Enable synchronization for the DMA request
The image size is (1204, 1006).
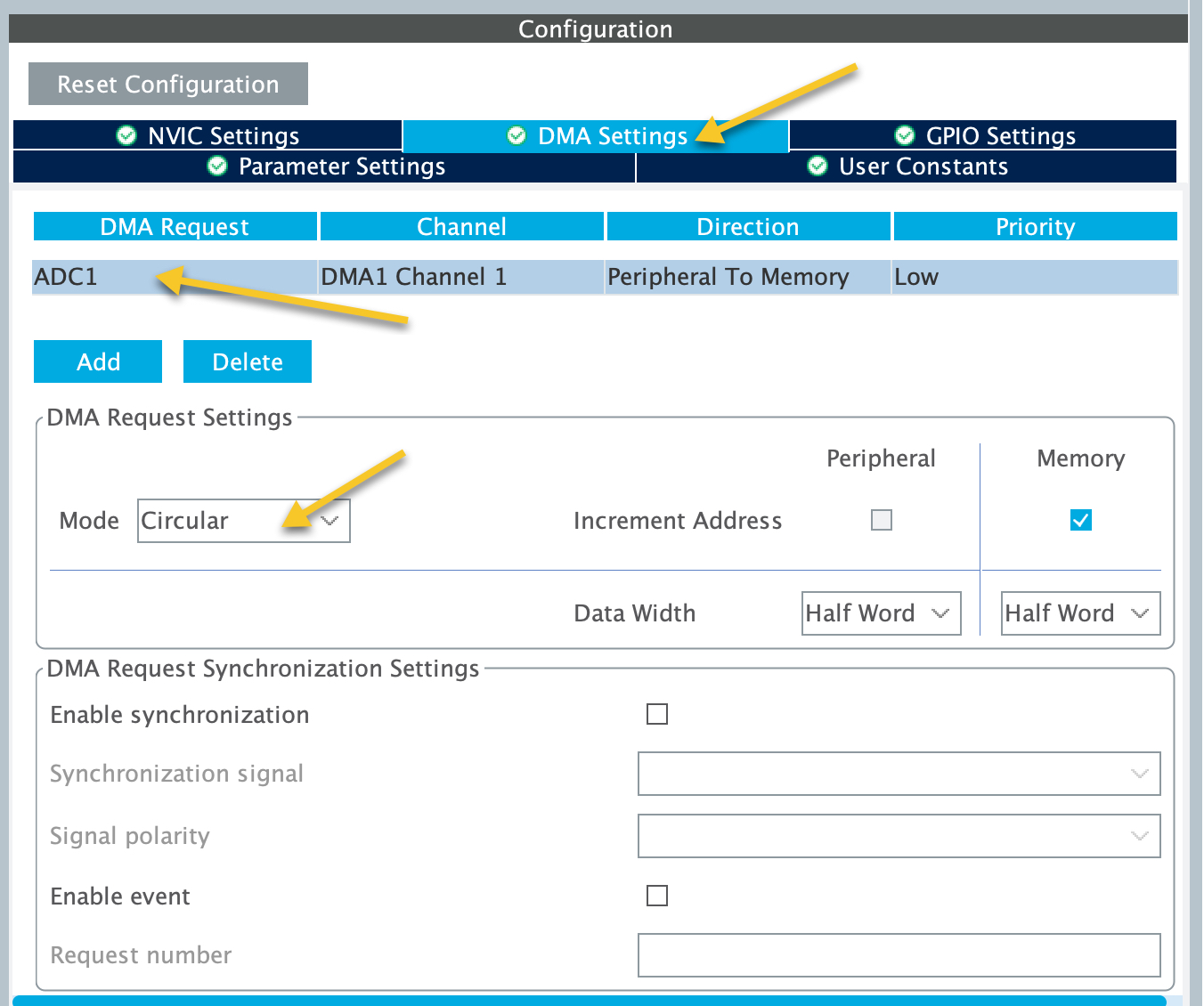click(657, 714)
